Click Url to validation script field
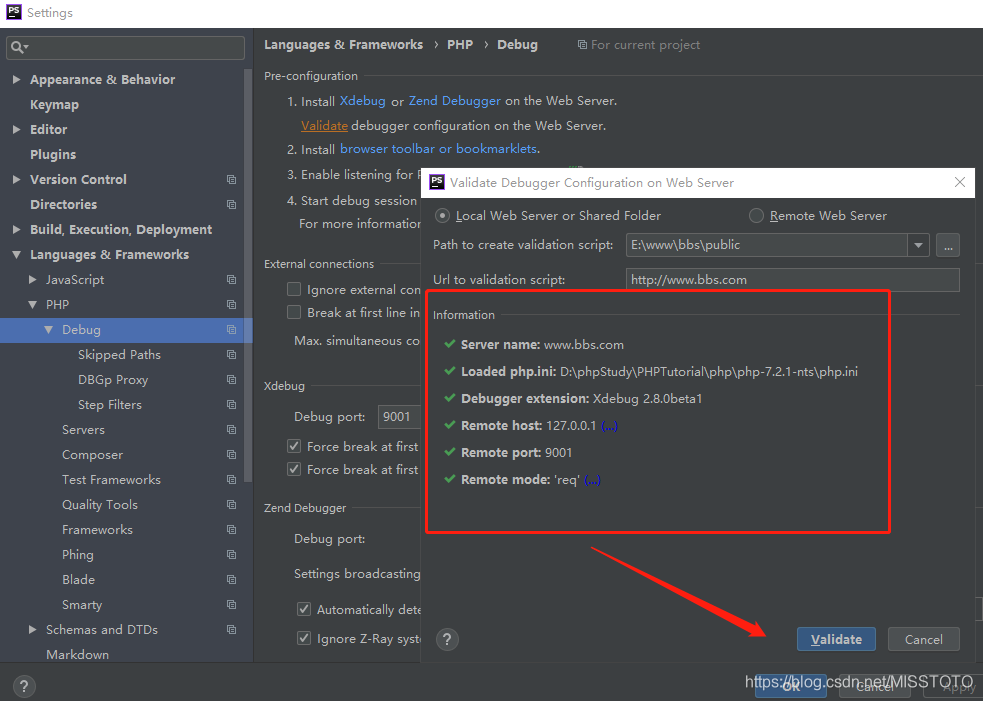 [792, 280]
